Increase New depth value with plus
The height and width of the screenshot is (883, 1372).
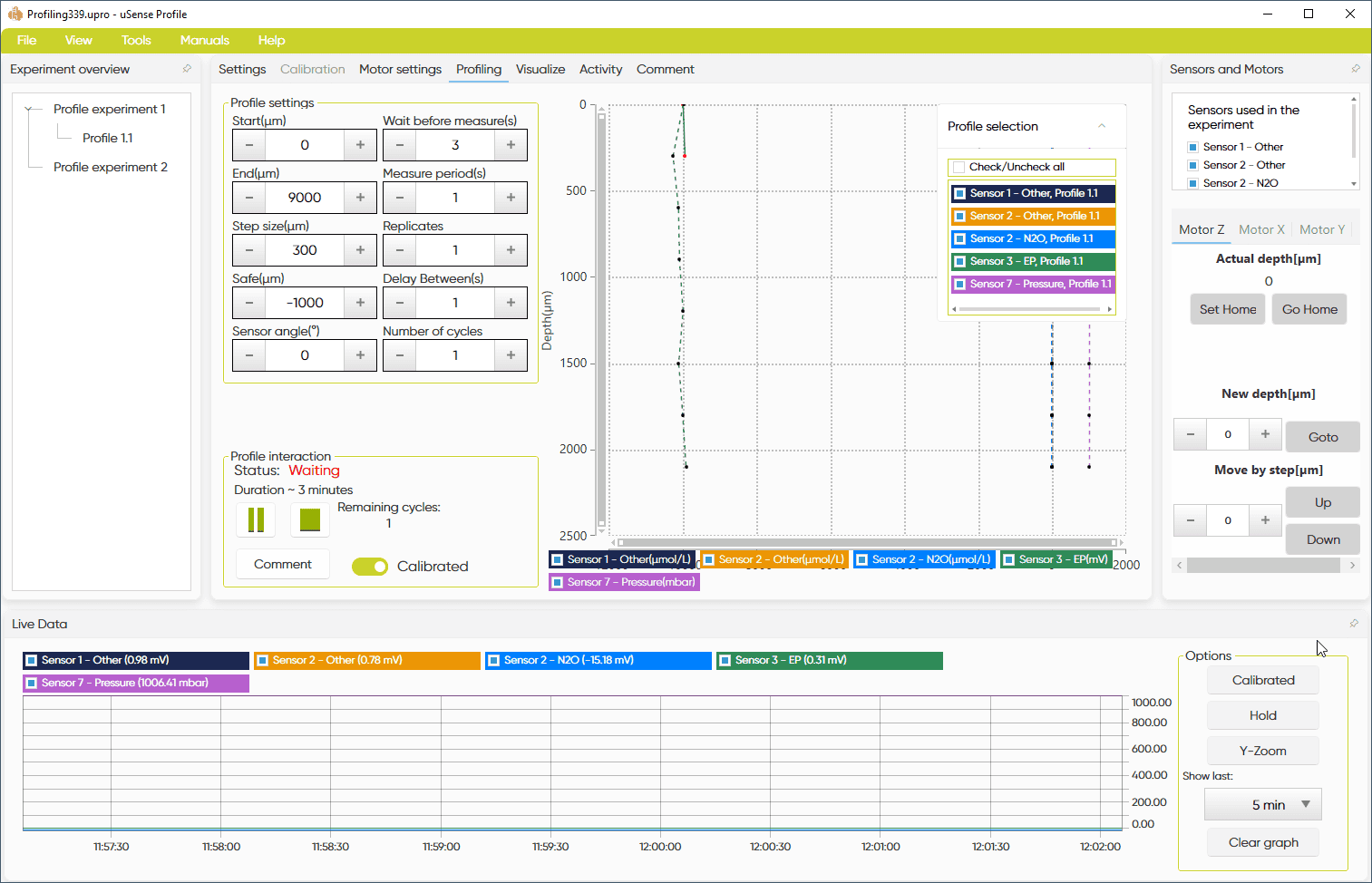tap(1265, 434)
